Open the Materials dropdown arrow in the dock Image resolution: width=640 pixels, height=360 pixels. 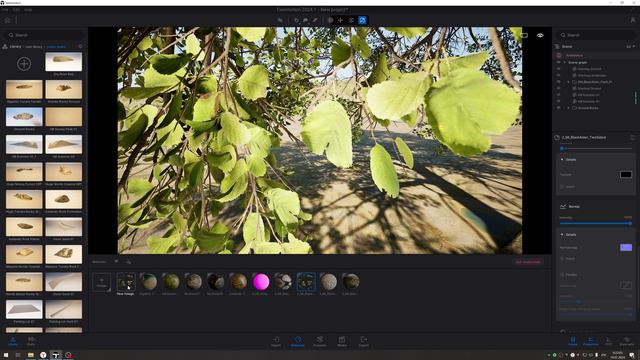(x=116, y=262)
